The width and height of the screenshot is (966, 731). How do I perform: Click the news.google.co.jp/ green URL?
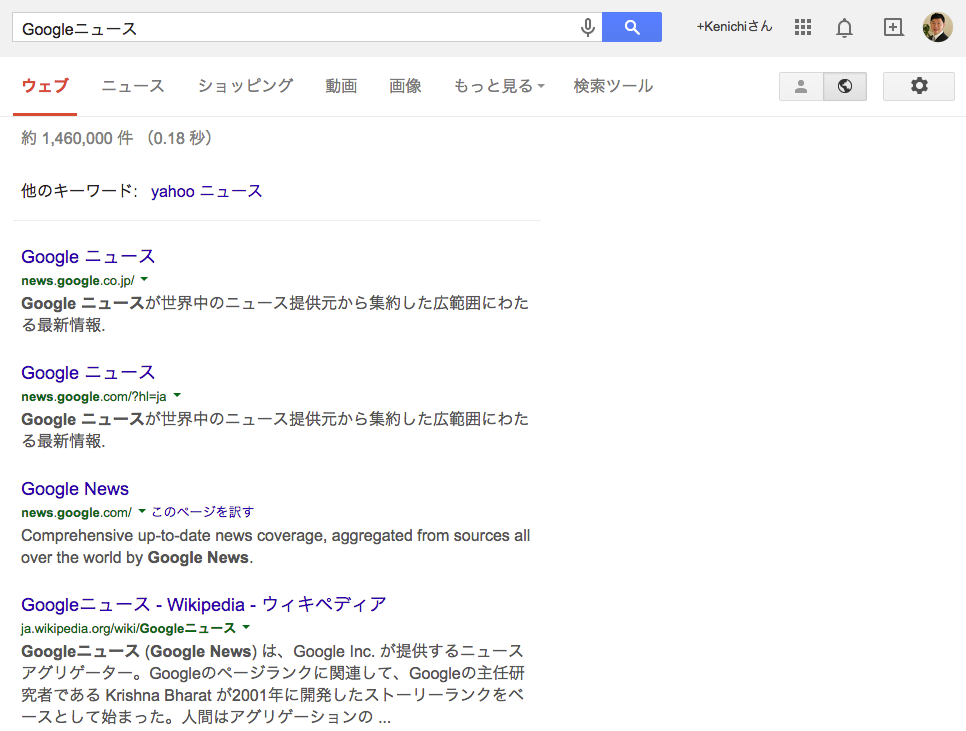click(78, 281)
